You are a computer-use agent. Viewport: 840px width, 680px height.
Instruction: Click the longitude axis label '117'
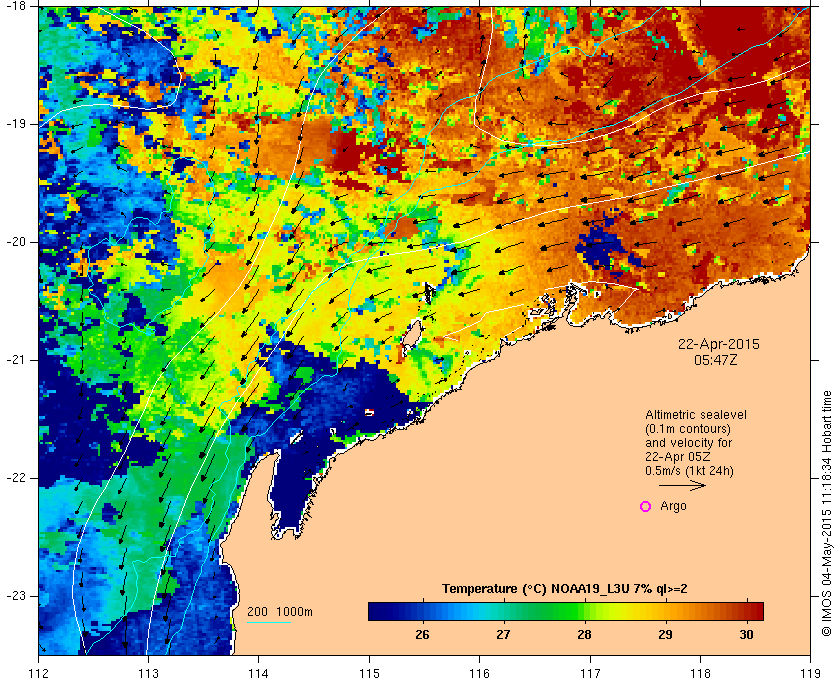point(590,673)
